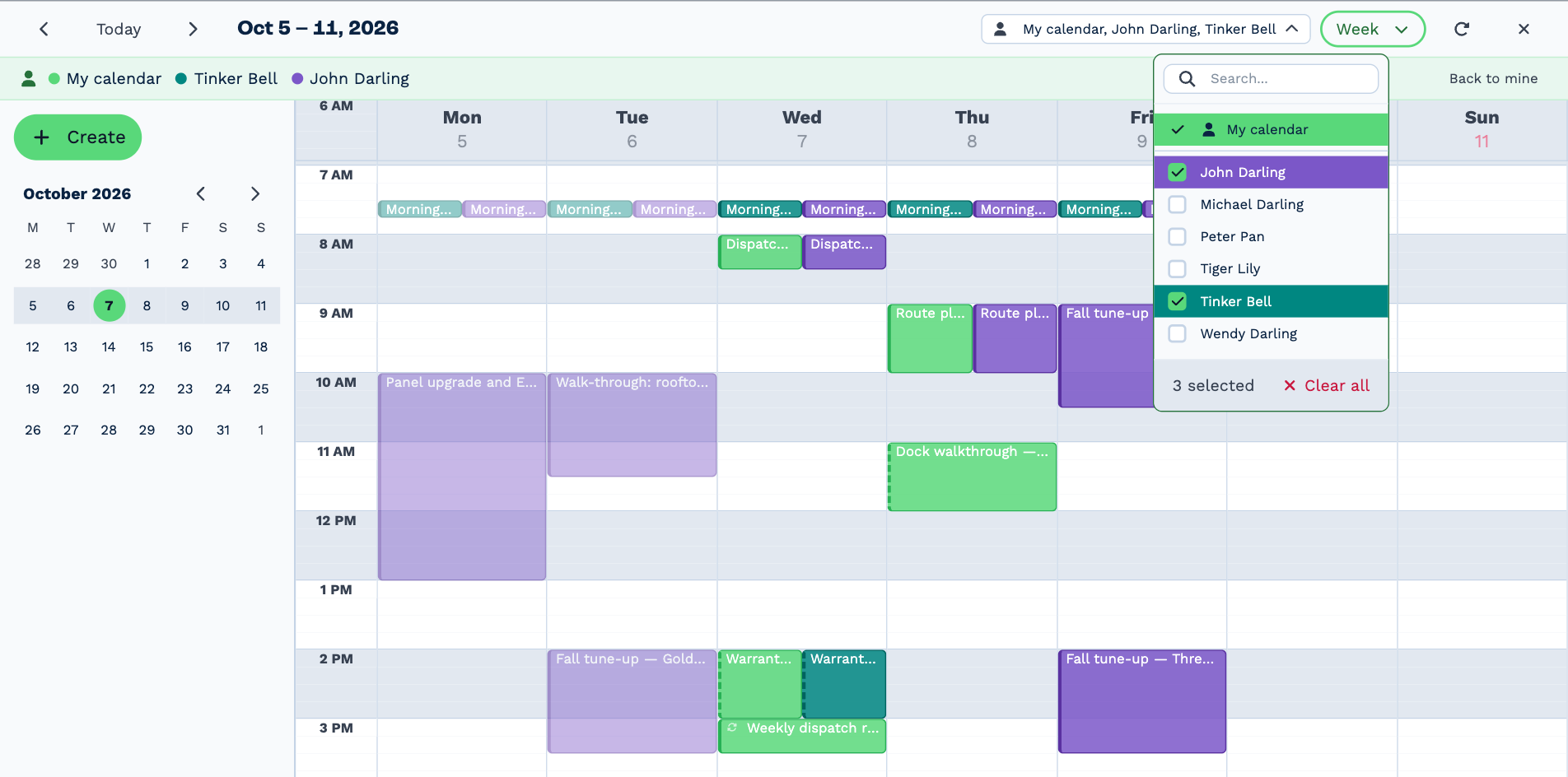Viewport: 1568px width, 777px height.
Task: Click the person icon in legend bar
Action: tap(29, 78)
